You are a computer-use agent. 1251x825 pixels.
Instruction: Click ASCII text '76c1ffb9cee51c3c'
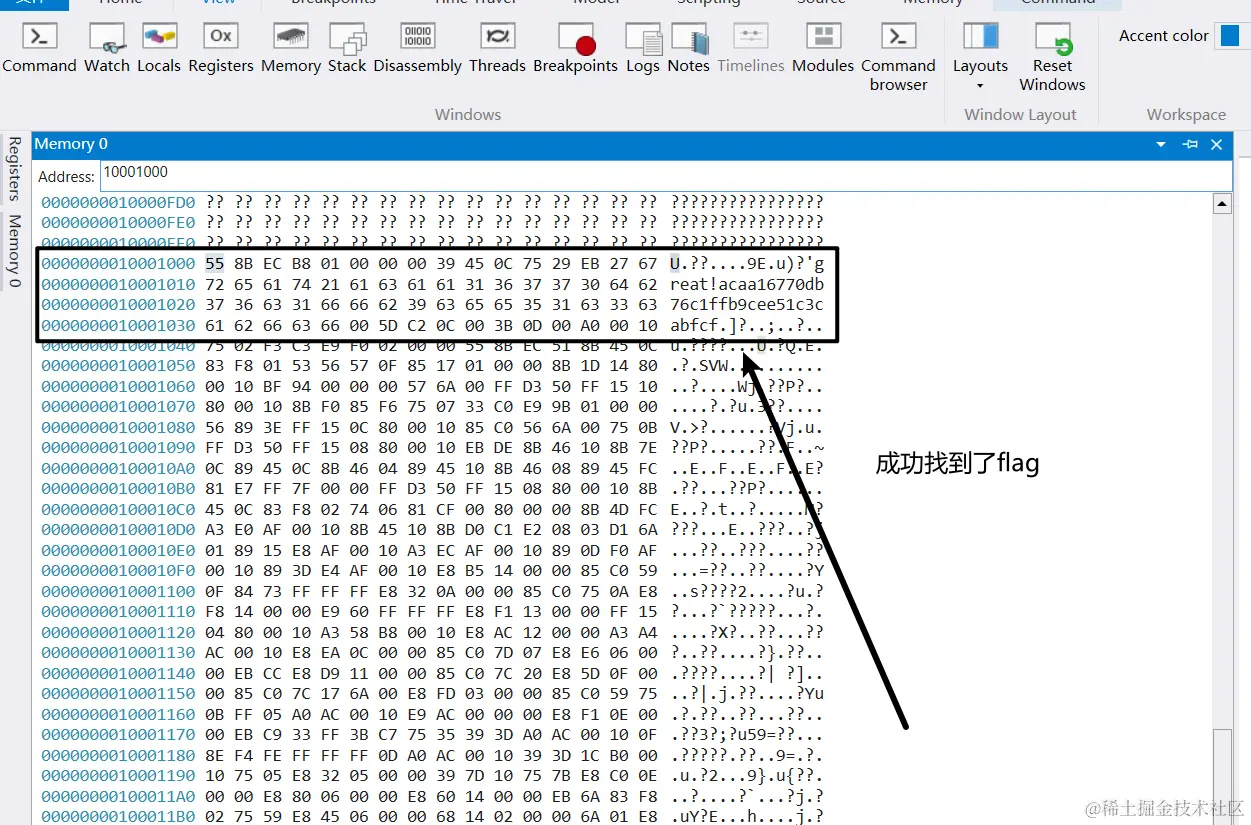[747, 305]
